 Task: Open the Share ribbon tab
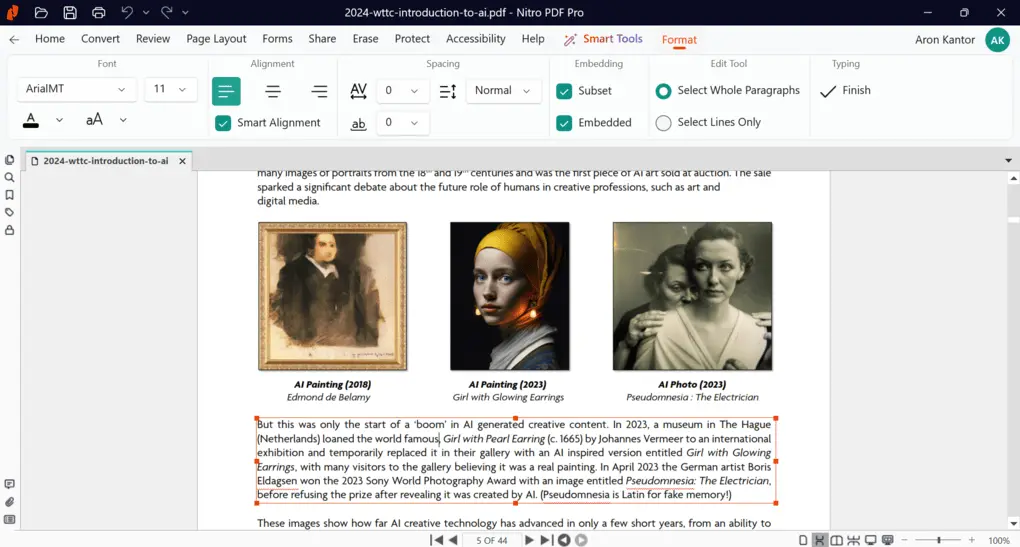tap(322, 39)
